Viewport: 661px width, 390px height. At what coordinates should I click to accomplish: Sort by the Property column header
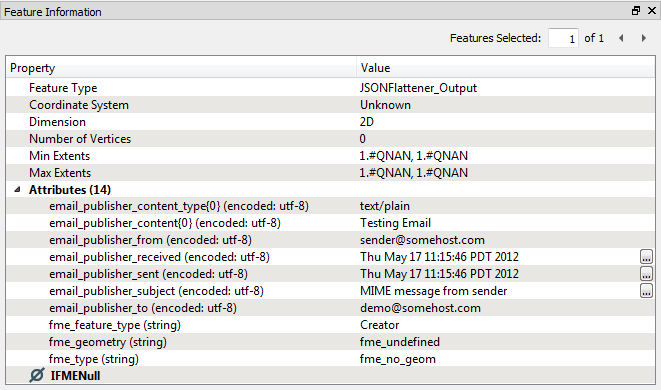click(x=181, y=67)
